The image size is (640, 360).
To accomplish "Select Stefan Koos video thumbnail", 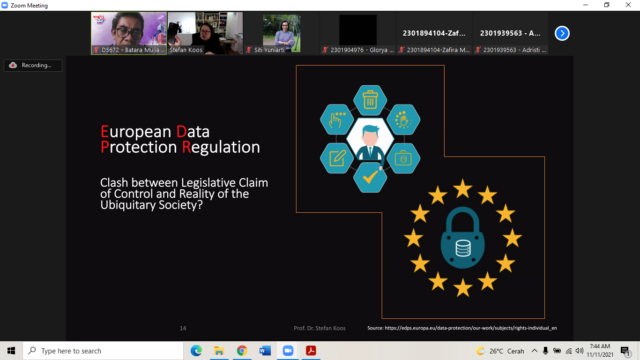I will (x=205, y=33).
